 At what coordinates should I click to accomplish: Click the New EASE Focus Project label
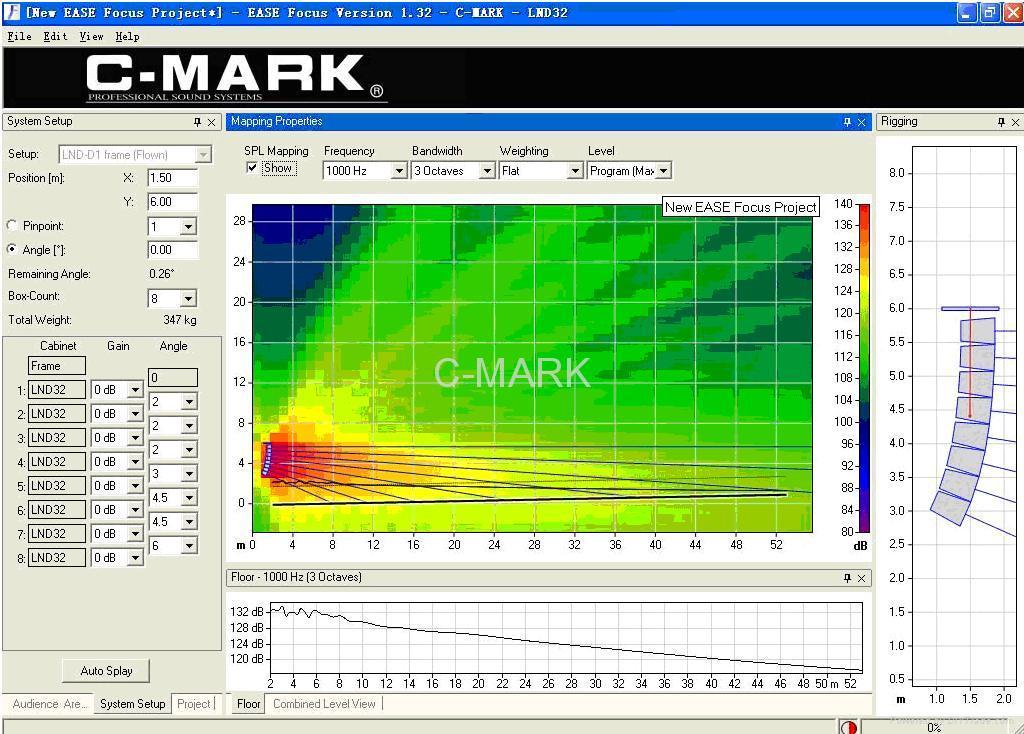click(740, 207)
